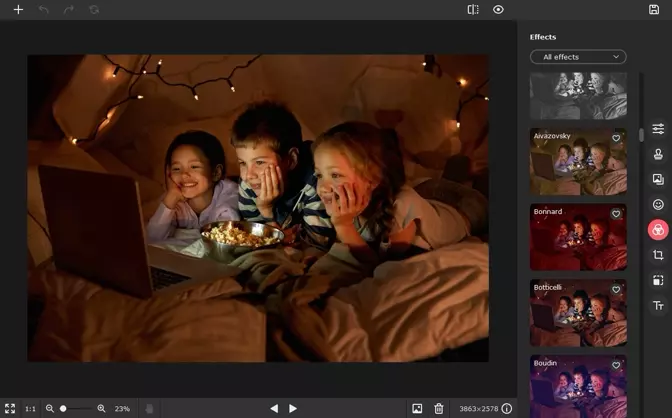672x418 pixels.
Task: Click the zoom slider handle
Action: (63, 409)
